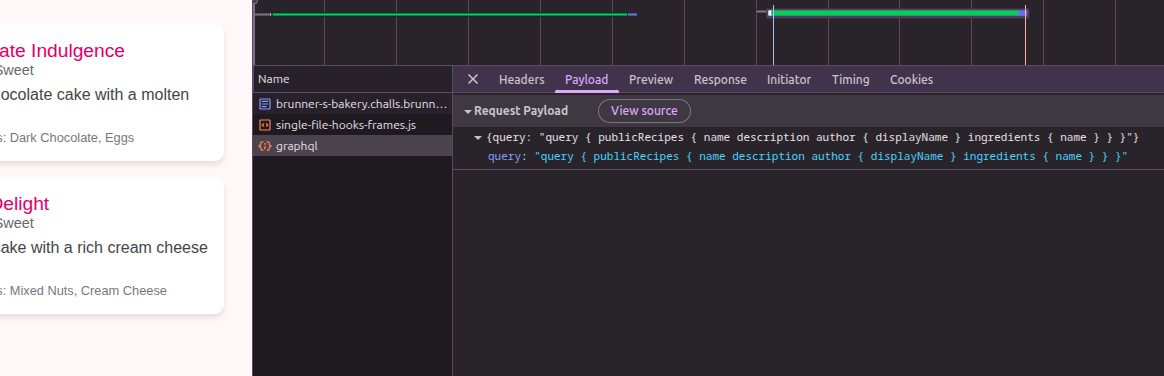This screenshot has height=376, width=1164.
Task: Show the Initiator tab
Action: [788, 79]
